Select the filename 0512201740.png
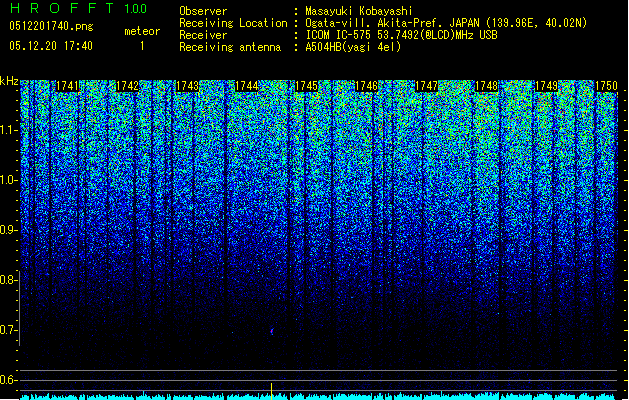 point(51,26)
